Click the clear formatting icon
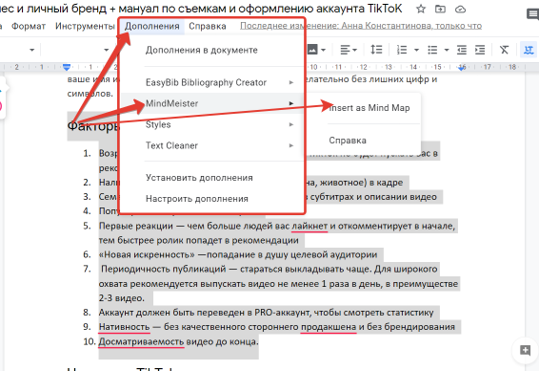 click(x=504, y=50)
